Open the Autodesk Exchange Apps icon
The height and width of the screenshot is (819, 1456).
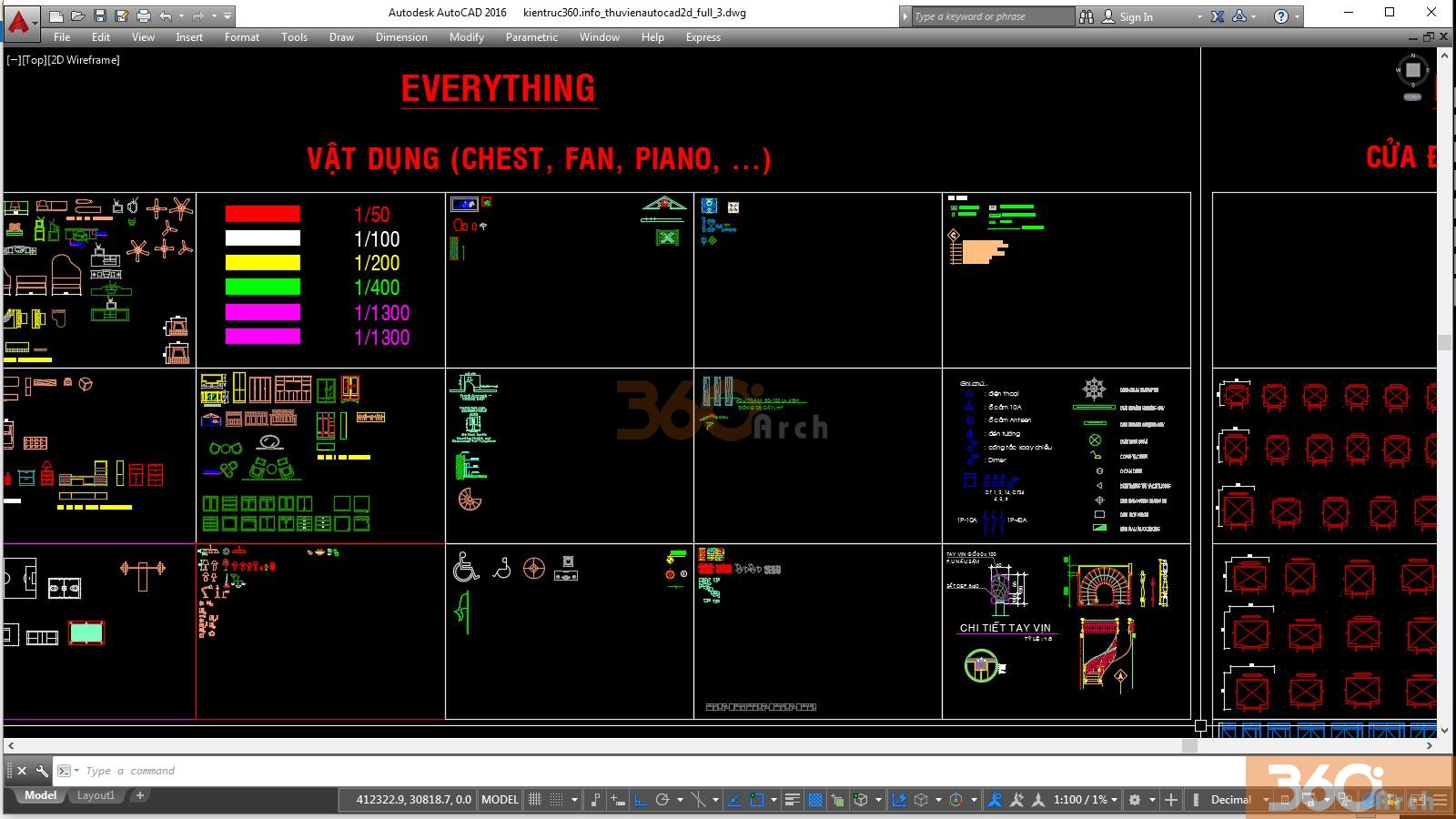point(1218,16)
